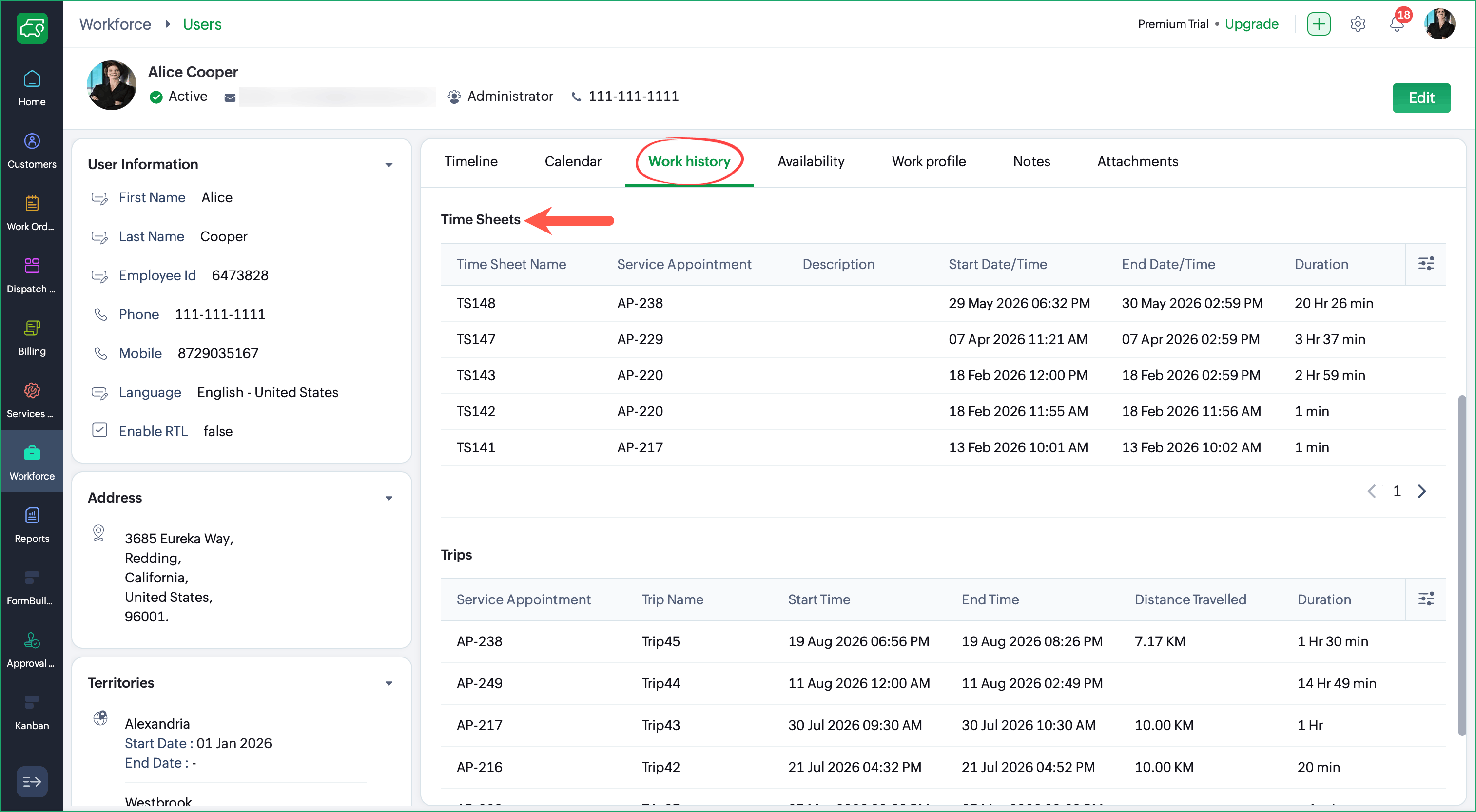This screenshot has height=812, width=1476.
Task: Open the Customers sidebar icon
Action: (x=32, y=151)
